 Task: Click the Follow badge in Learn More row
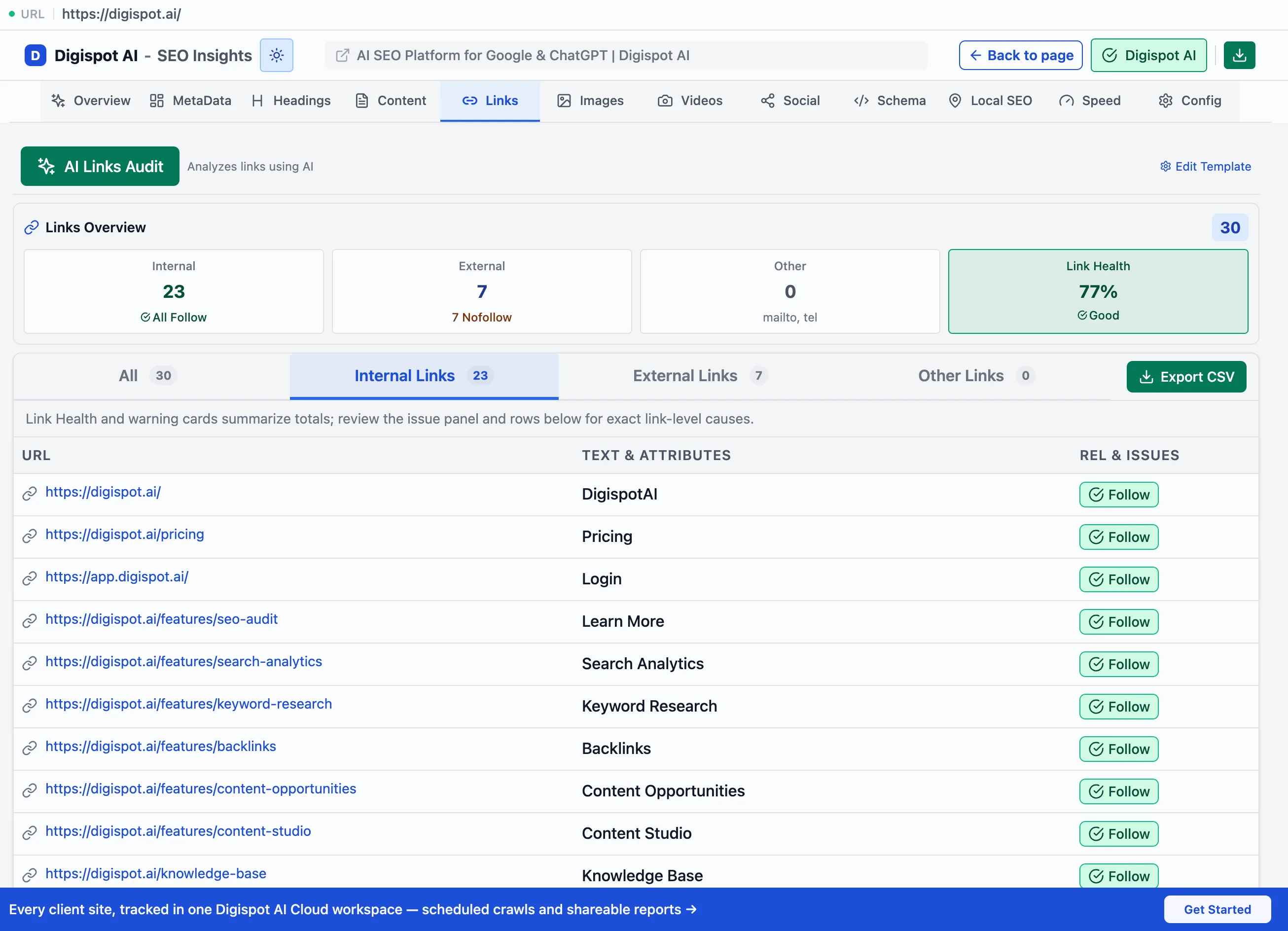pos(1119,622)
